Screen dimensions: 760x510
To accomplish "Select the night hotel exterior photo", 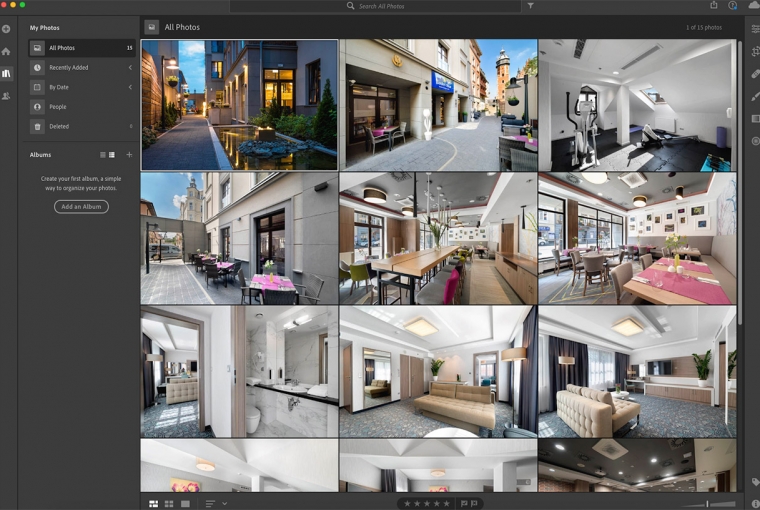I will (239, 105).
